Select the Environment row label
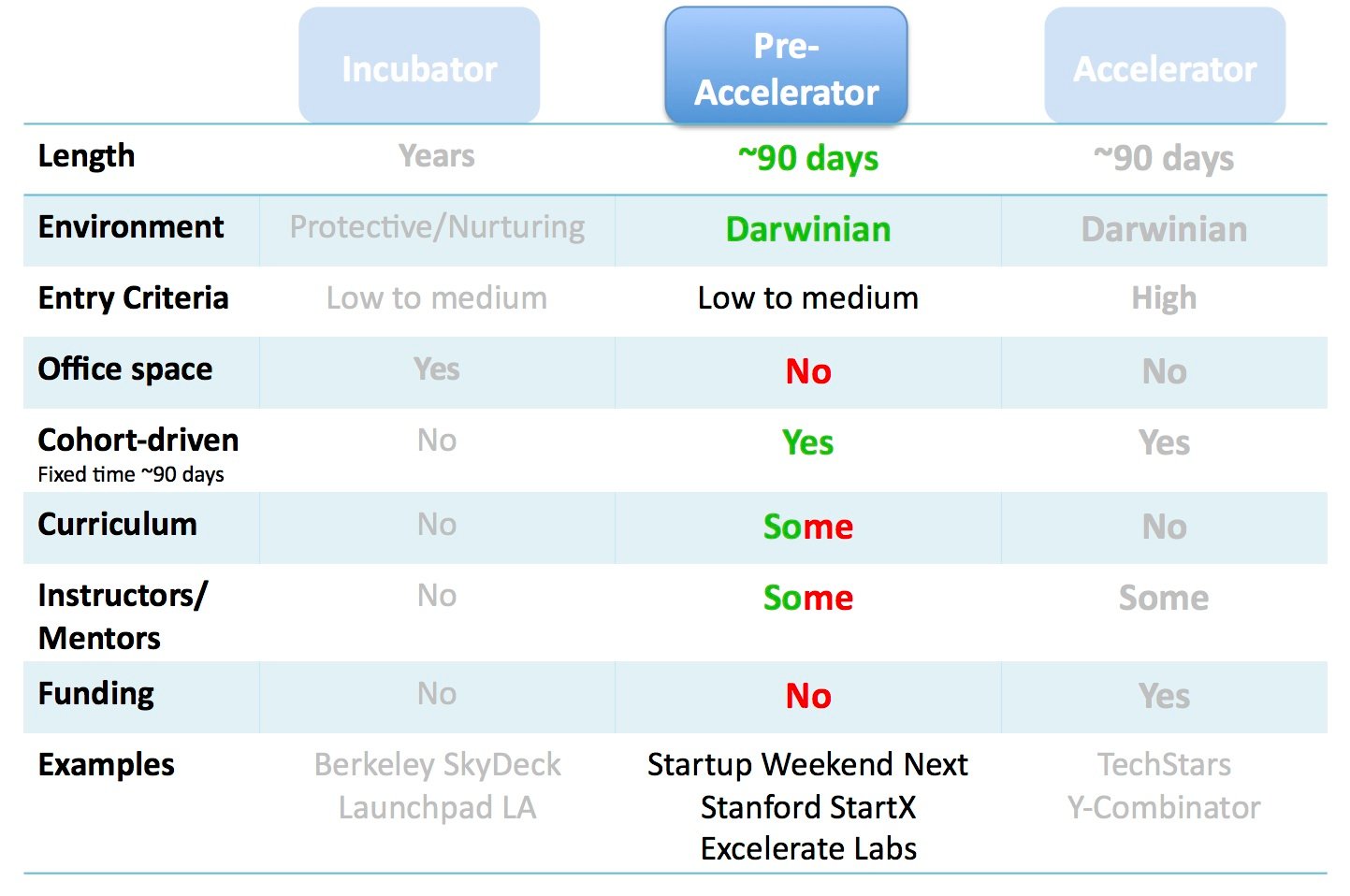Screen dimensions: 1350x896 coord(131,227)
